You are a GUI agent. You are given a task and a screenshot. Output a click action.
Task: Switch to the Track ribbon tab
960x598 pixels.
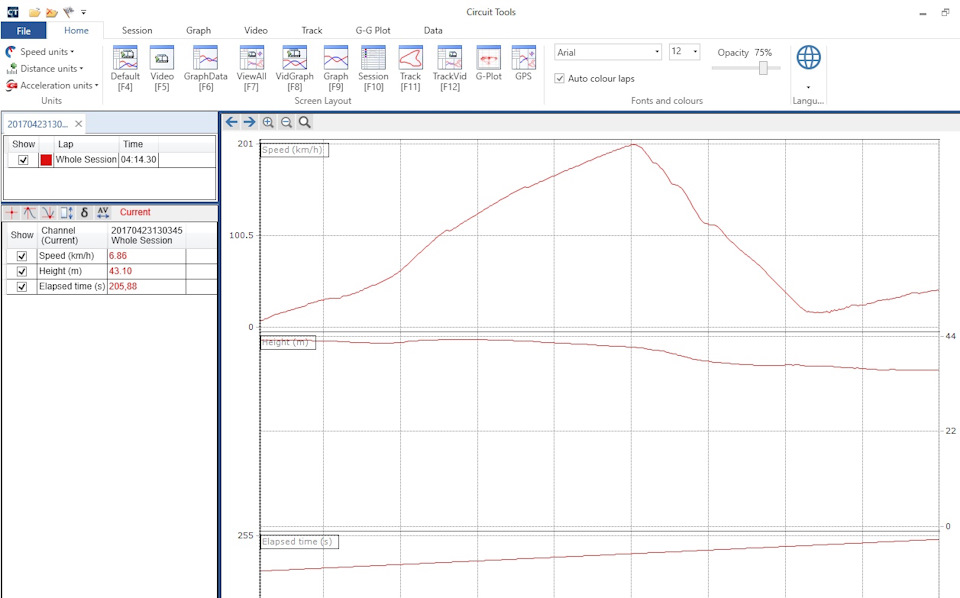[312, 31]
